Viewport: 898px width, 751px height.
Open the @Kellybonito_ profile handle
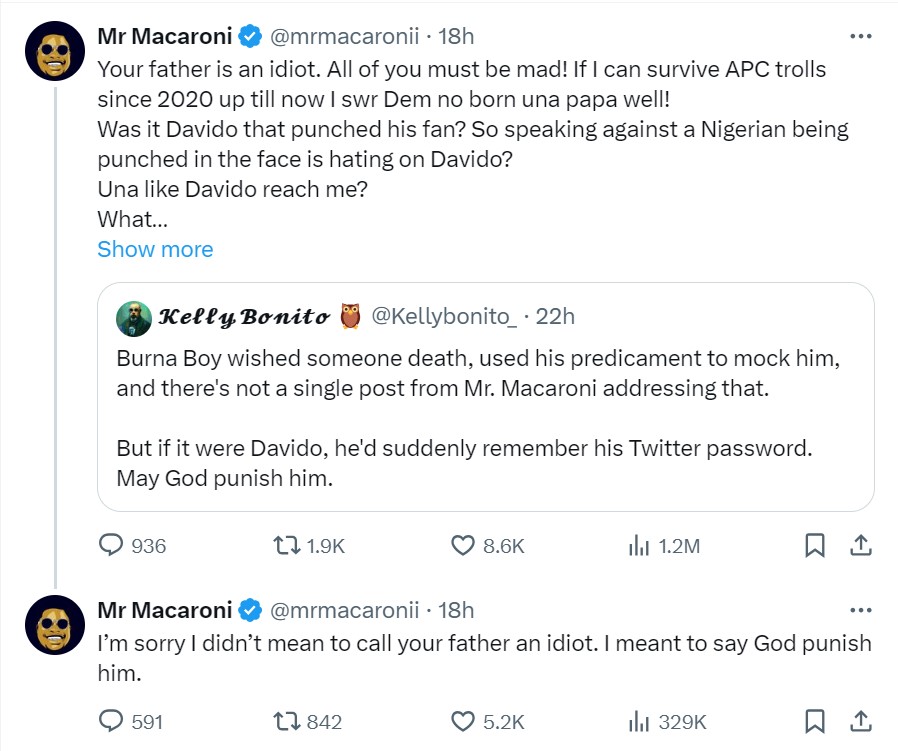point(444,317)
